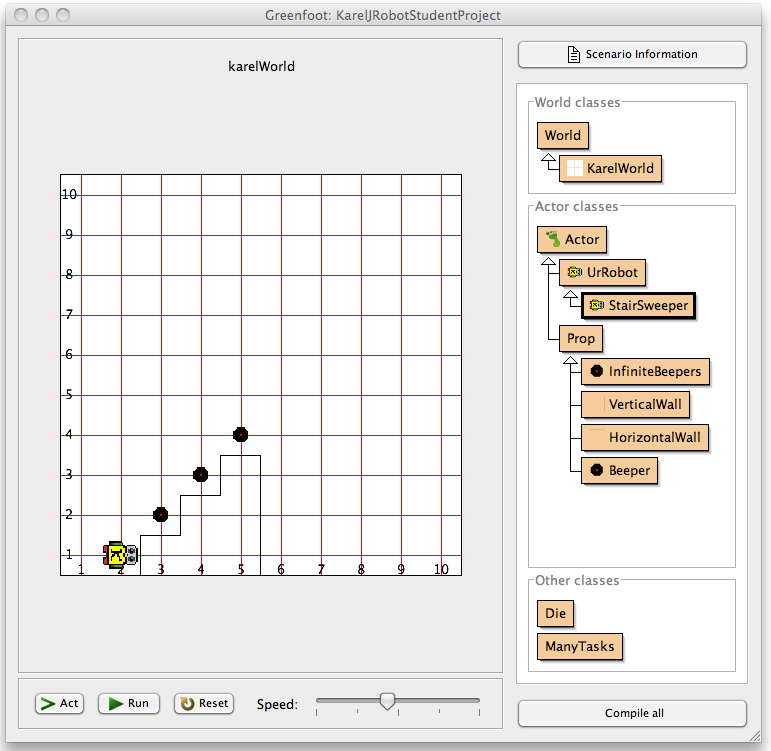Click the Speed slider handle
The image size is (771, 751).
pos(387,701)
